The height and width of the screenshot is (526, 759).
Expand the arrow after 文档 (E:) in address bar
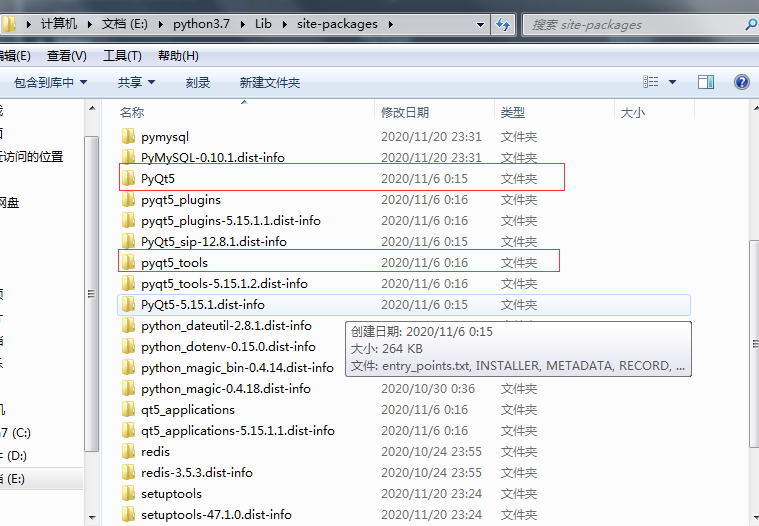[161, 24]
